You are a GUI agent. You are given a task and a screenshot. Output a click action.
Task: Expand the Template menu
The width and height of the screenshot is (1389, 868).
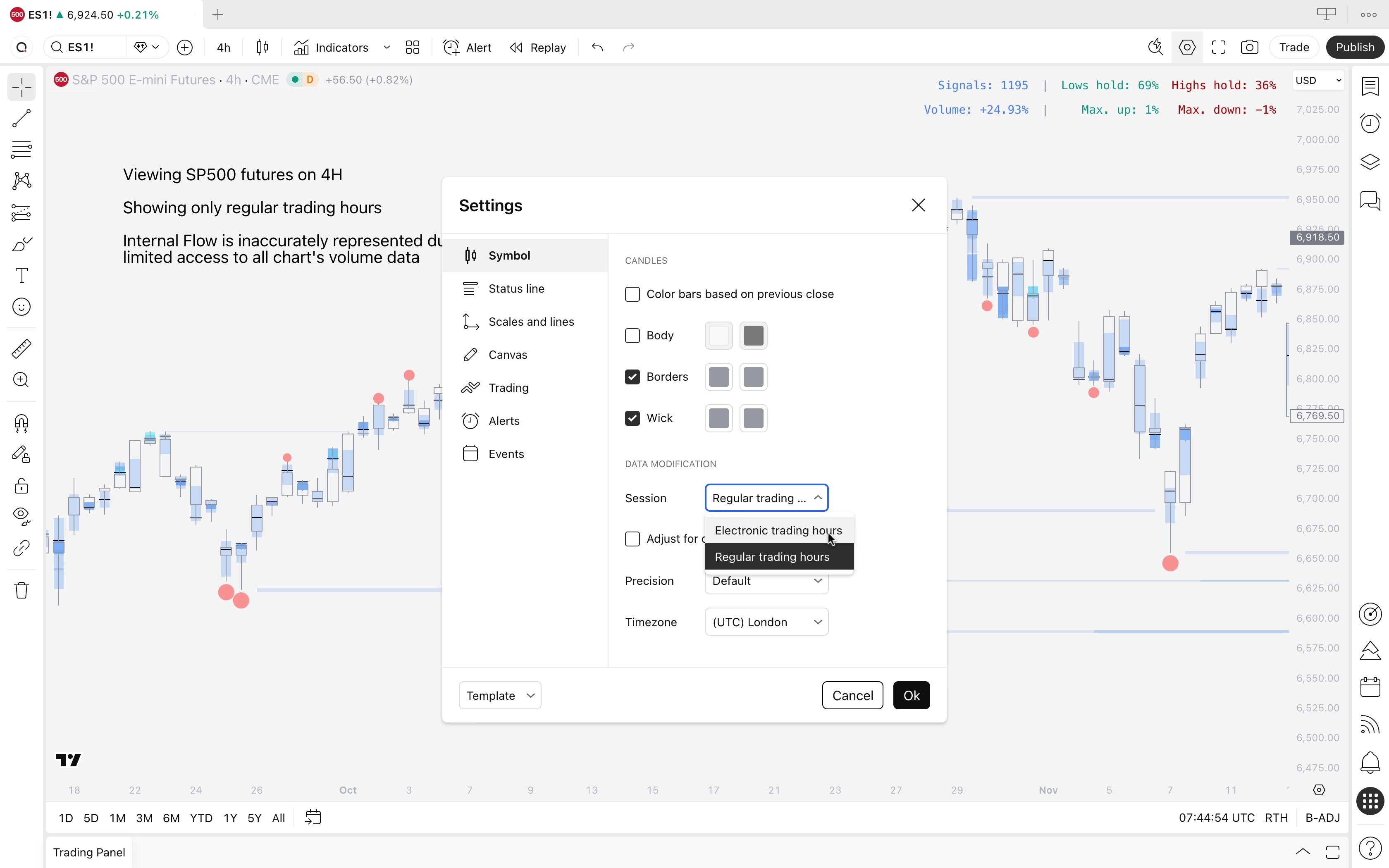(499, 695)
